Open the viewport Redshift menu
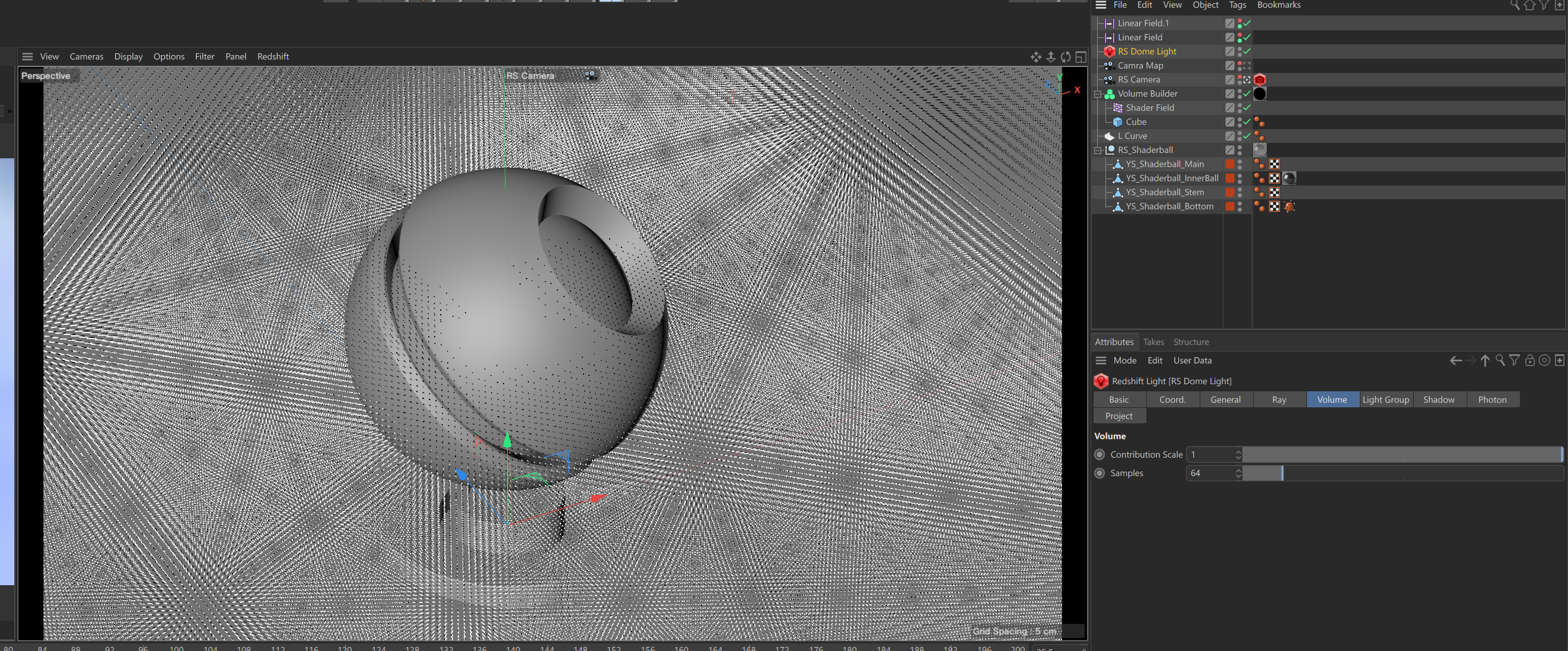The height and width of the screenshot is (651, 1568). (273, 56)
